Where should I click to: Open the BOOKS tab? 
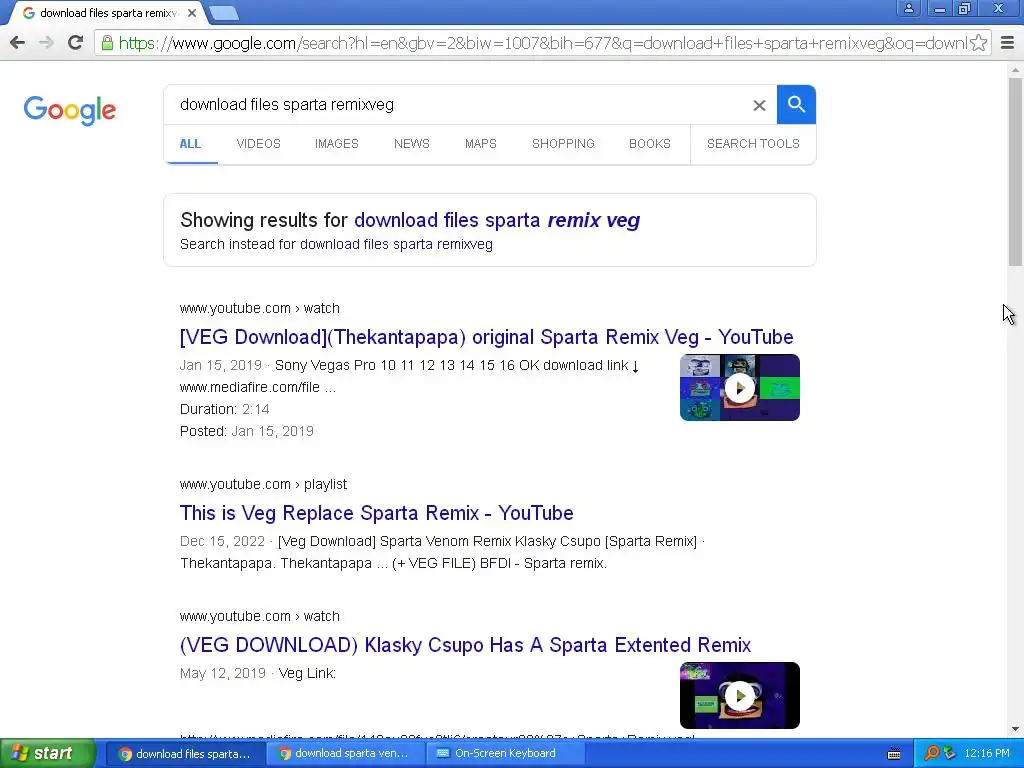(x=650, y=144)
